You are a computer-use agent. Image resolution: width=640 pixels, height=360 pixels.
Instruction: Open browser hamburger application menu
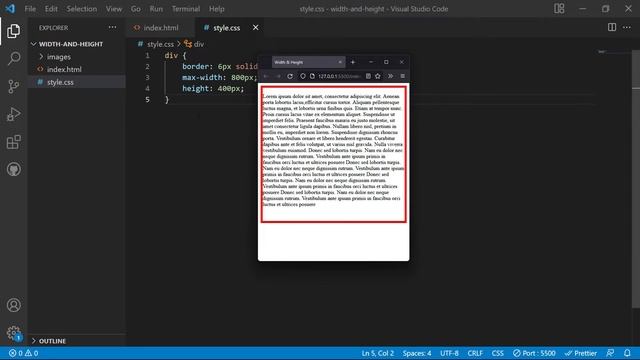402,76
